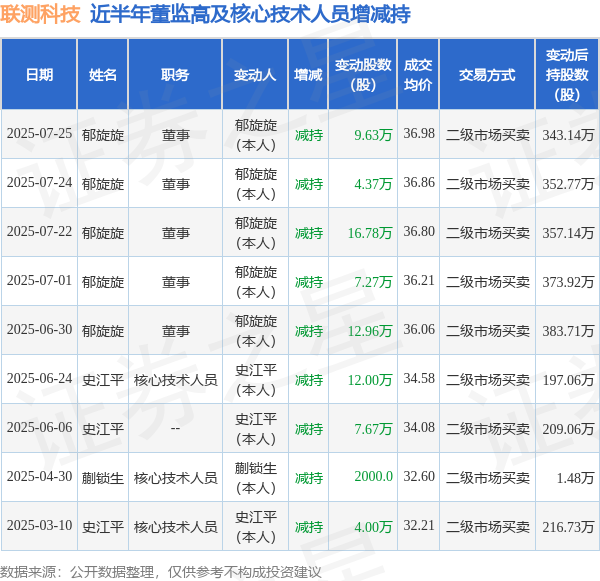Viewport: 600px width, 581px height.
Task: Click the changed shares value 7.27万
Action: [373, 282]
